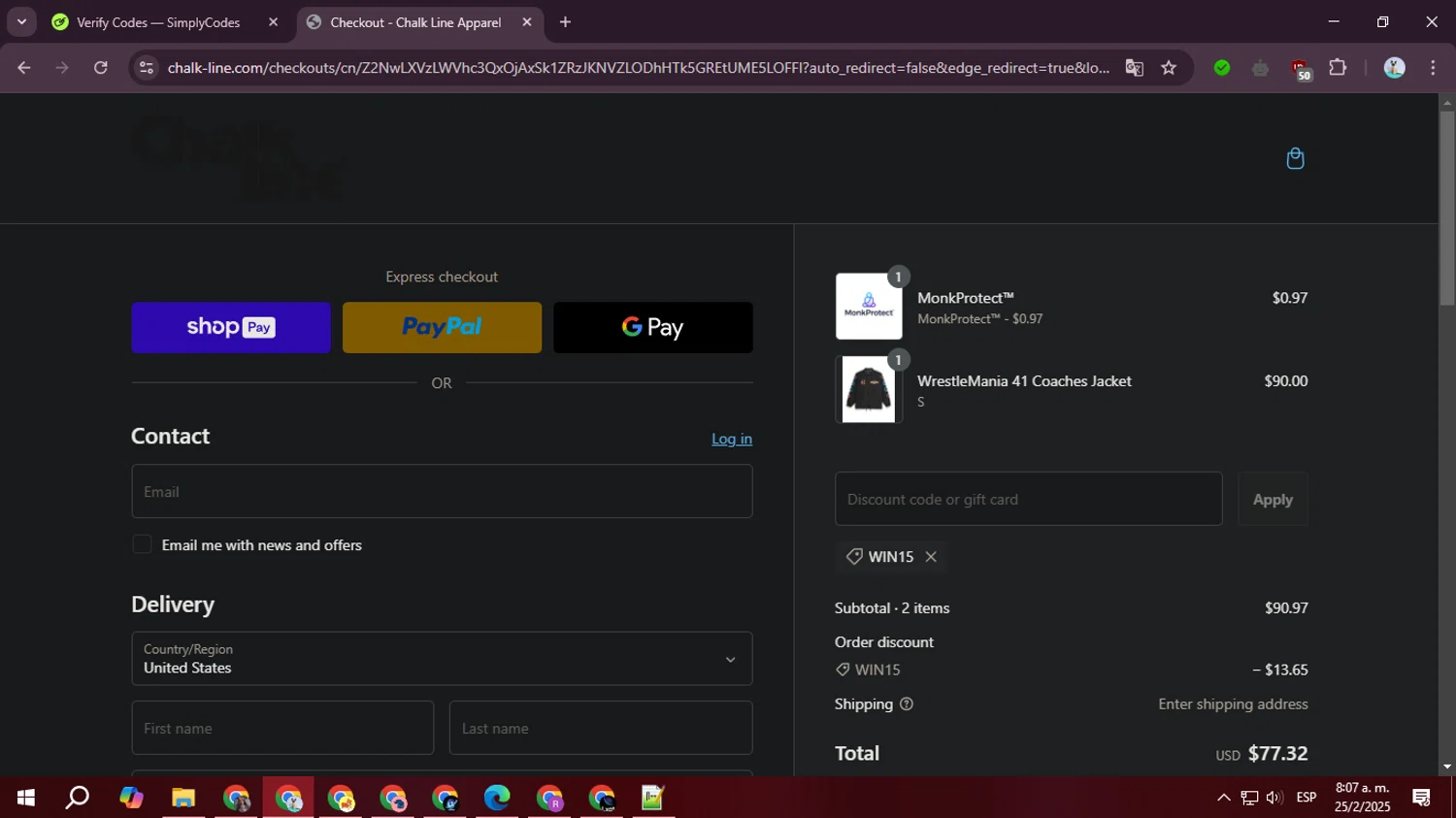The image size is (1456, 818).
Task: Open the green notepad app on taskbar
Action: [x=653, y=798]
